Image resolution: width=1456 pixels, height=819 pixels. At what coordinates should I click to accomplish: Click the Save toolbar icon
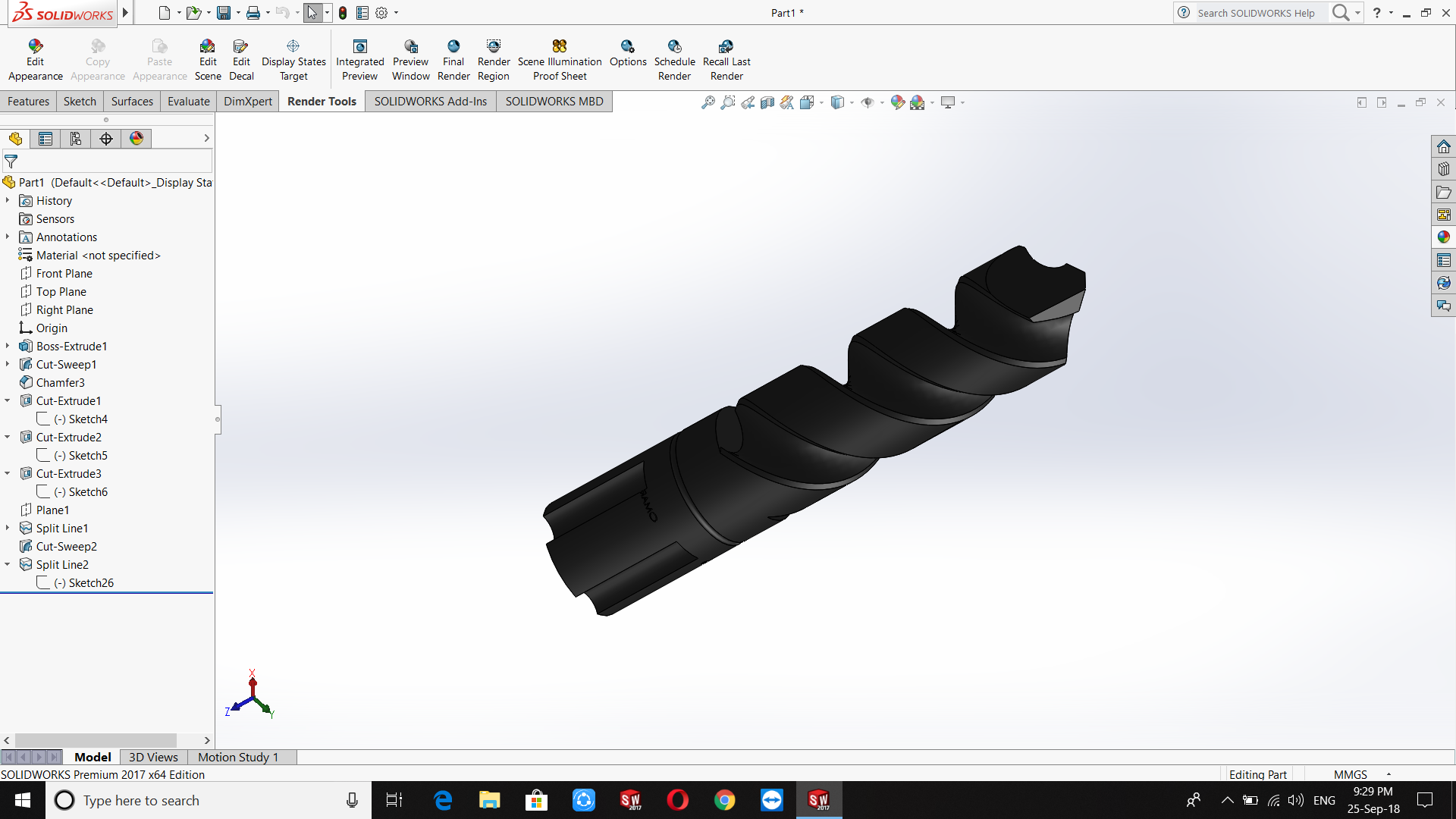[224, 13]
